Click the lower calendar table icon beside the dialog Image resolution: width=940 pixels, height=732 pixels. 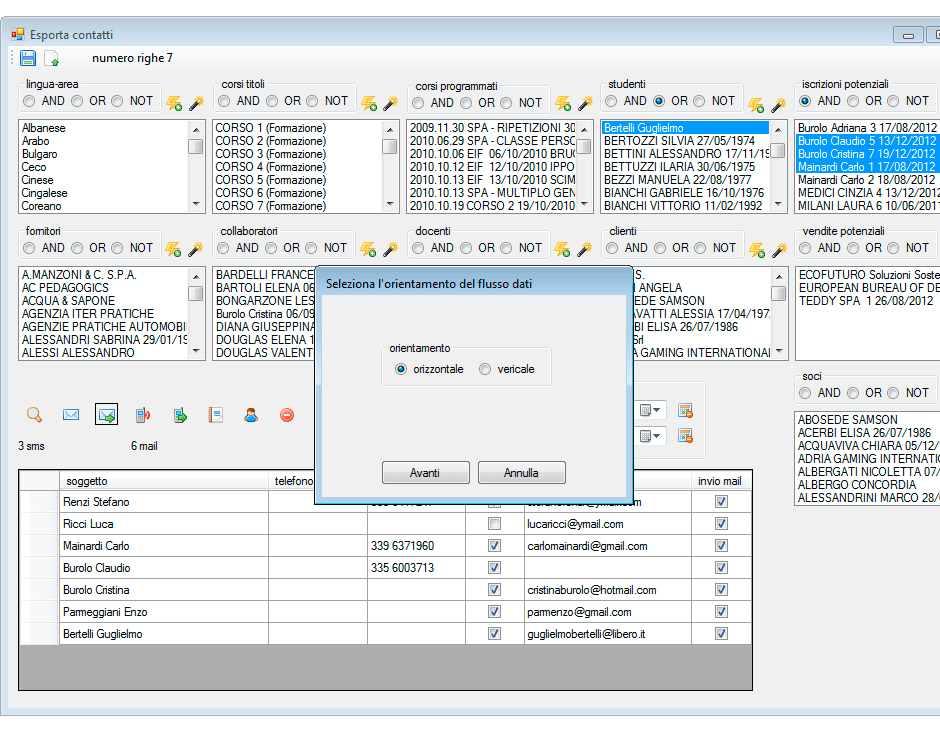point(685,436)
